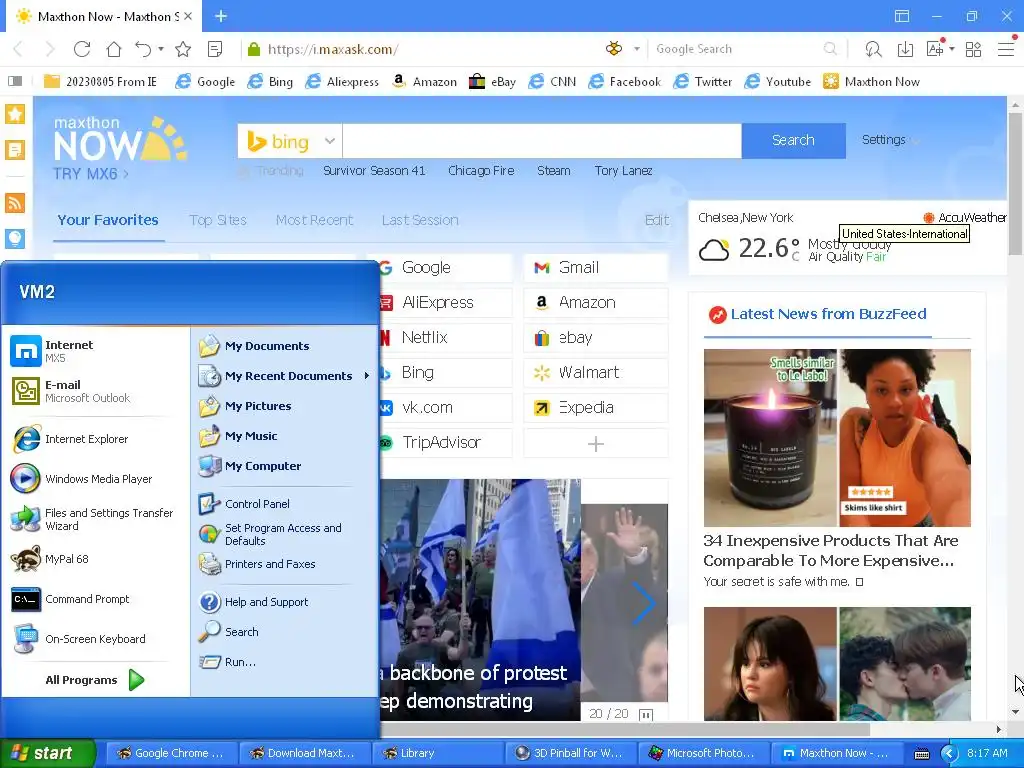Click the bee search engine icon

[614, 48]
